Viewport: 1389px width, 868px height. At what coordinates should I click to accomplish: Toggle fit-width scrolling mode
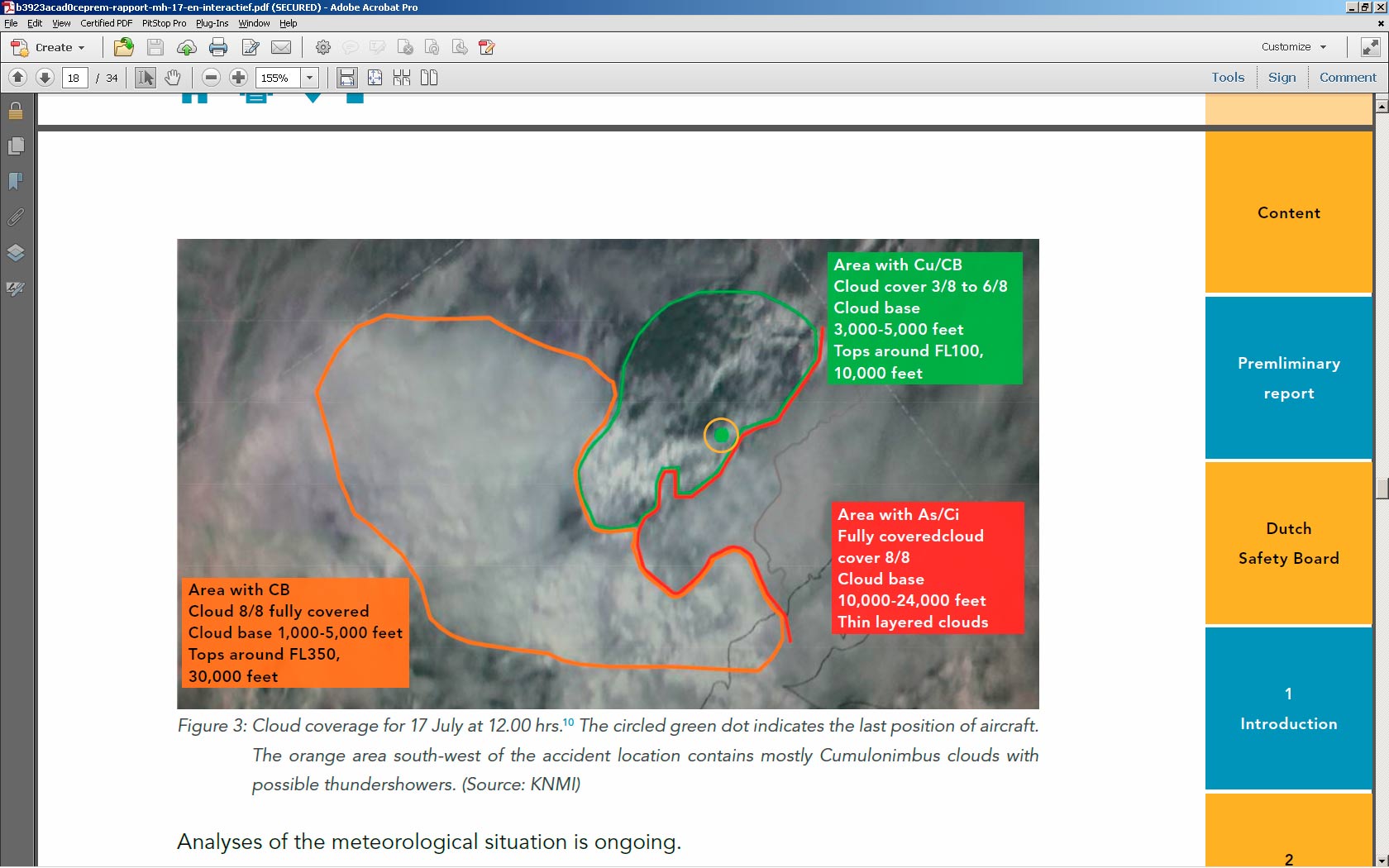375,78
